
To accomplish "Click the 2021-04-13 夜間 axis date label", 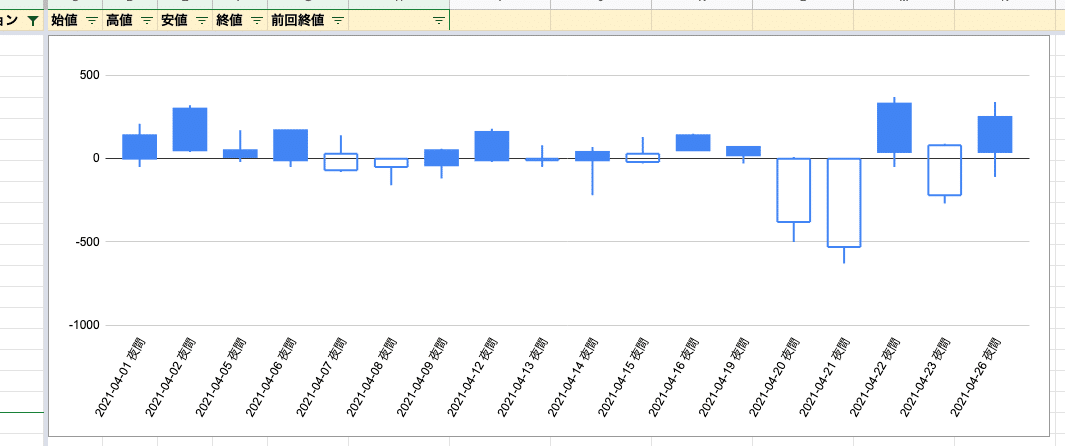I will 523,375.
